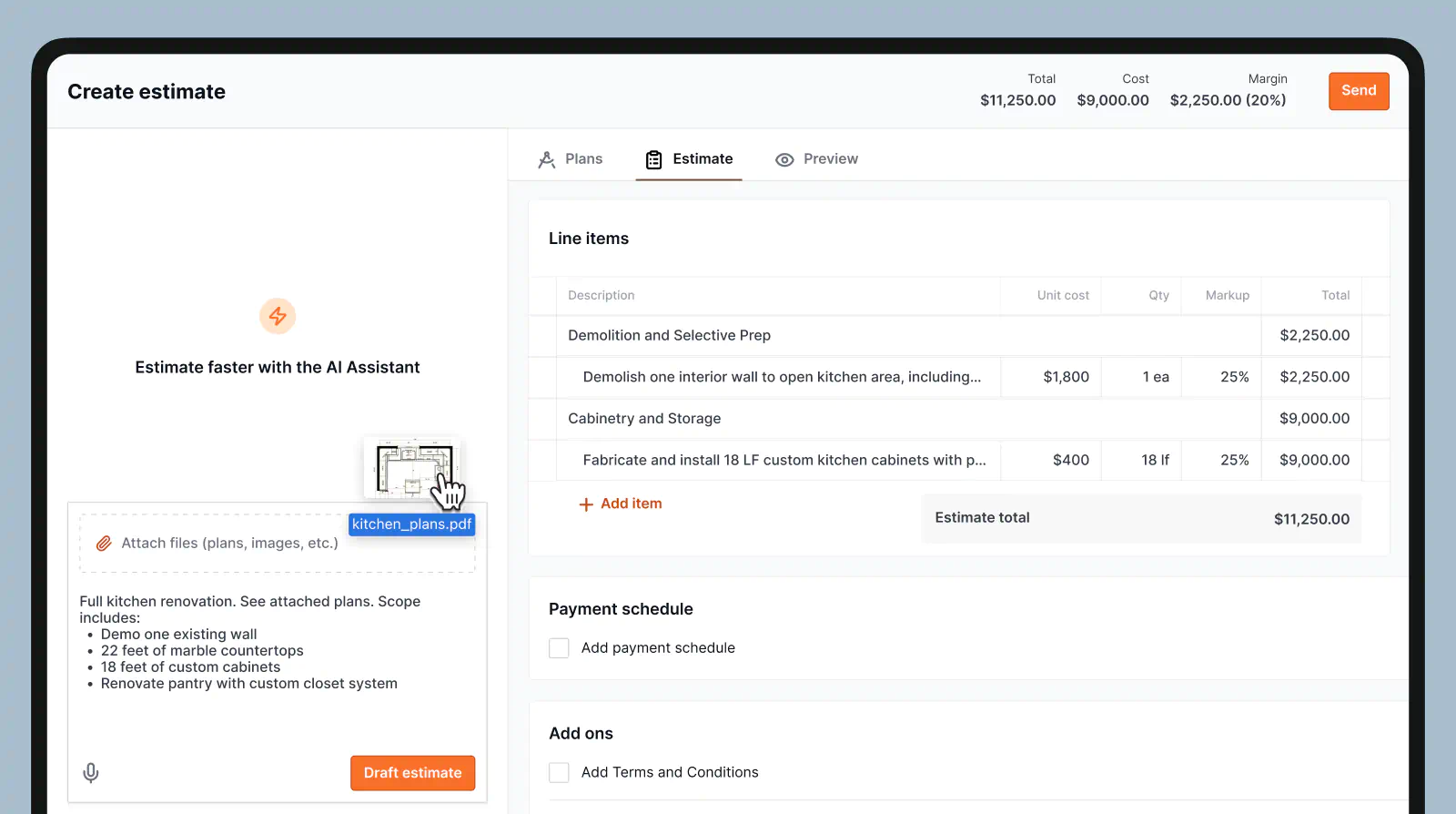Click the cabinets row 25% markup cell
Viewport: 1456px width, 814px height.
[1221, 461]
